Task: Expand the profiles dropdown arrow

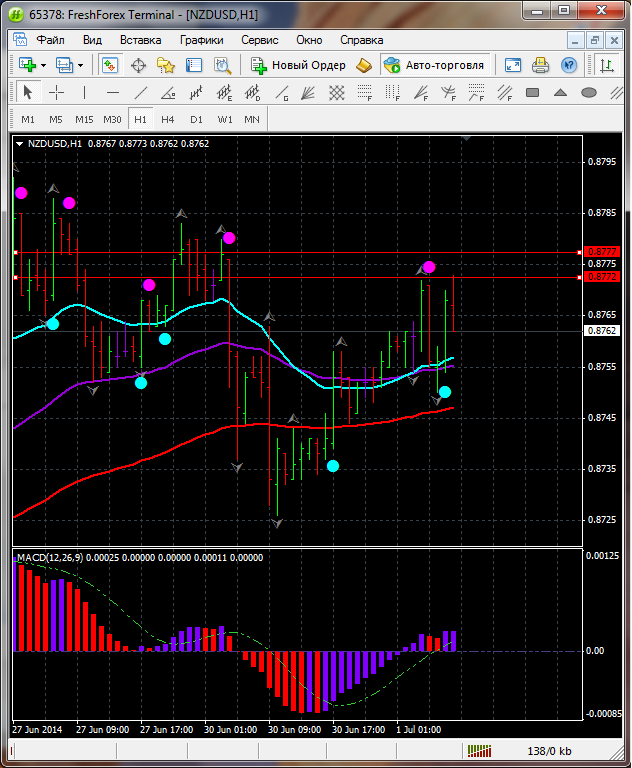Action: pos(81,65)
